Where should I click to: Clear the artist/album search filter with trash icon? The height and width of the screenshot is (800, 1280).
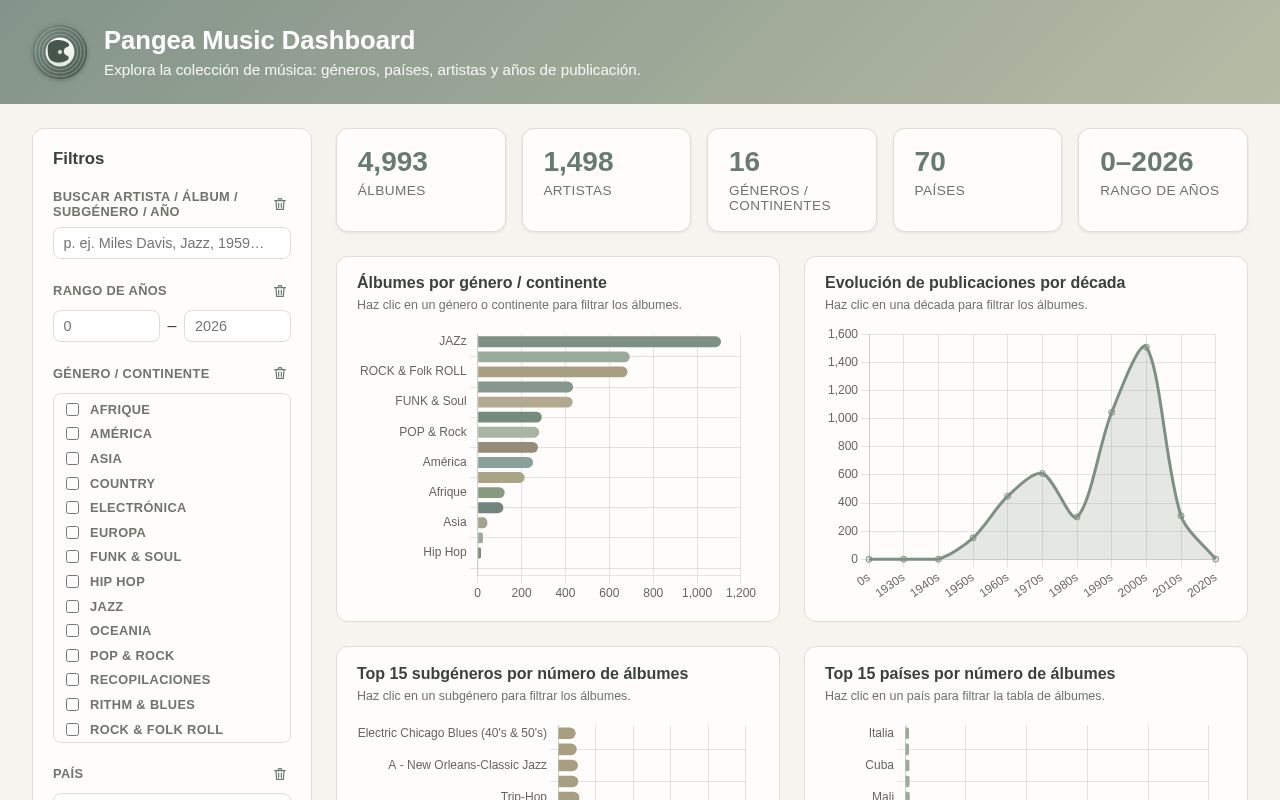280,204
